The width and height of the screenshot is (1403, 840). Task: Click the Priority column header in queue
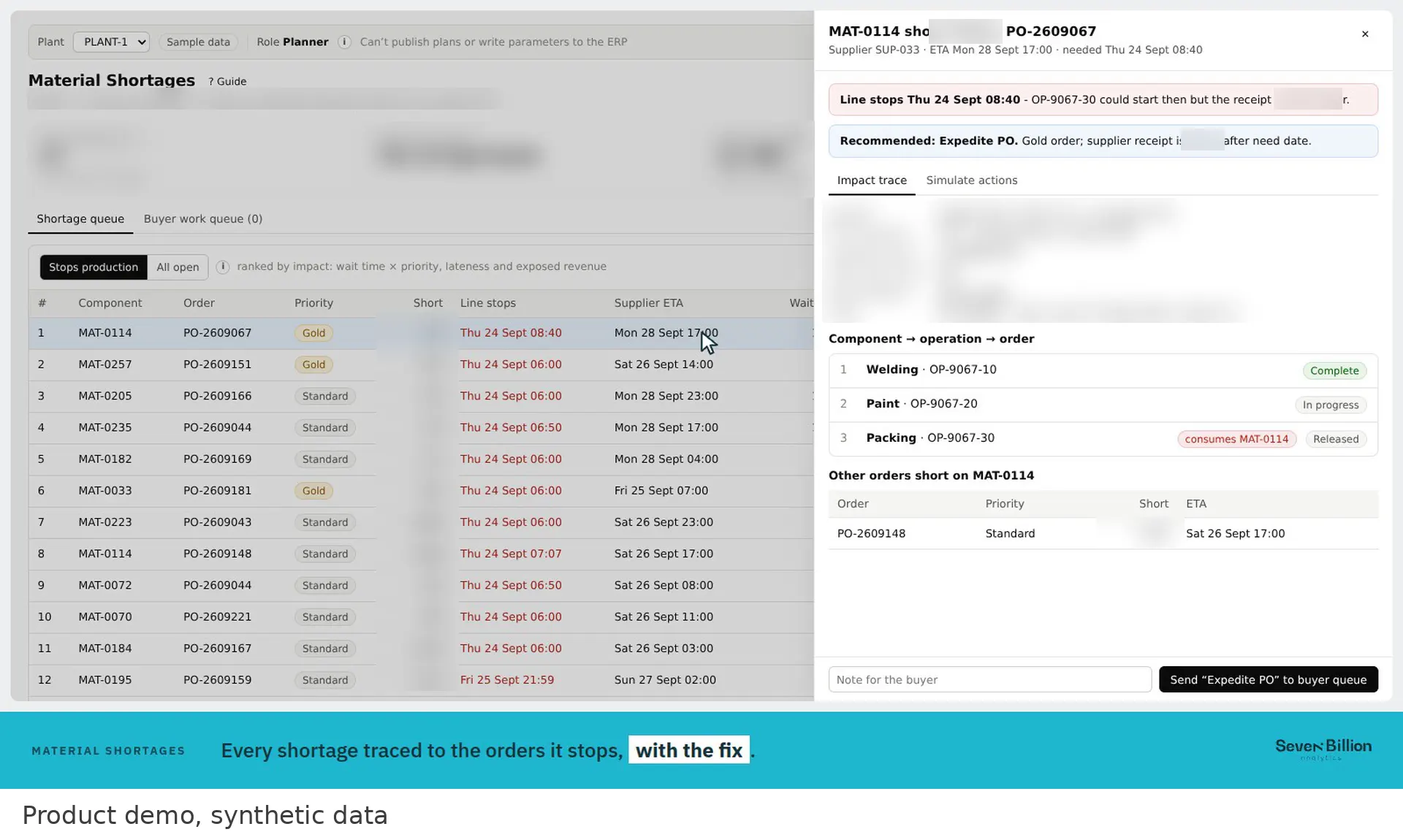(313, 302)
